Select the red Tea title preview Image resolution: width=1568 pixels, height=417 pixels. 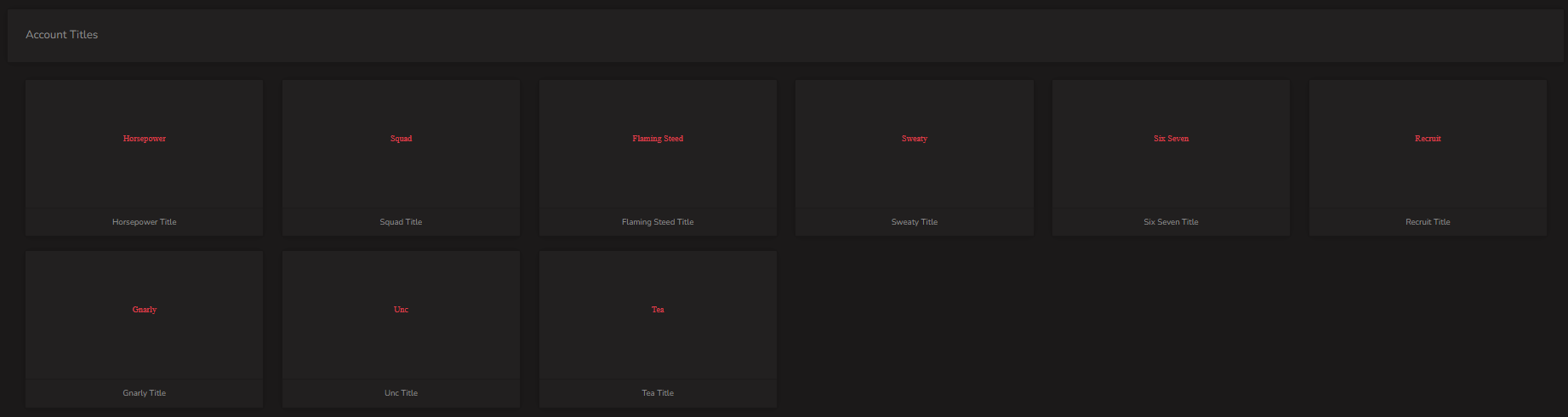[x=658, y=310]
